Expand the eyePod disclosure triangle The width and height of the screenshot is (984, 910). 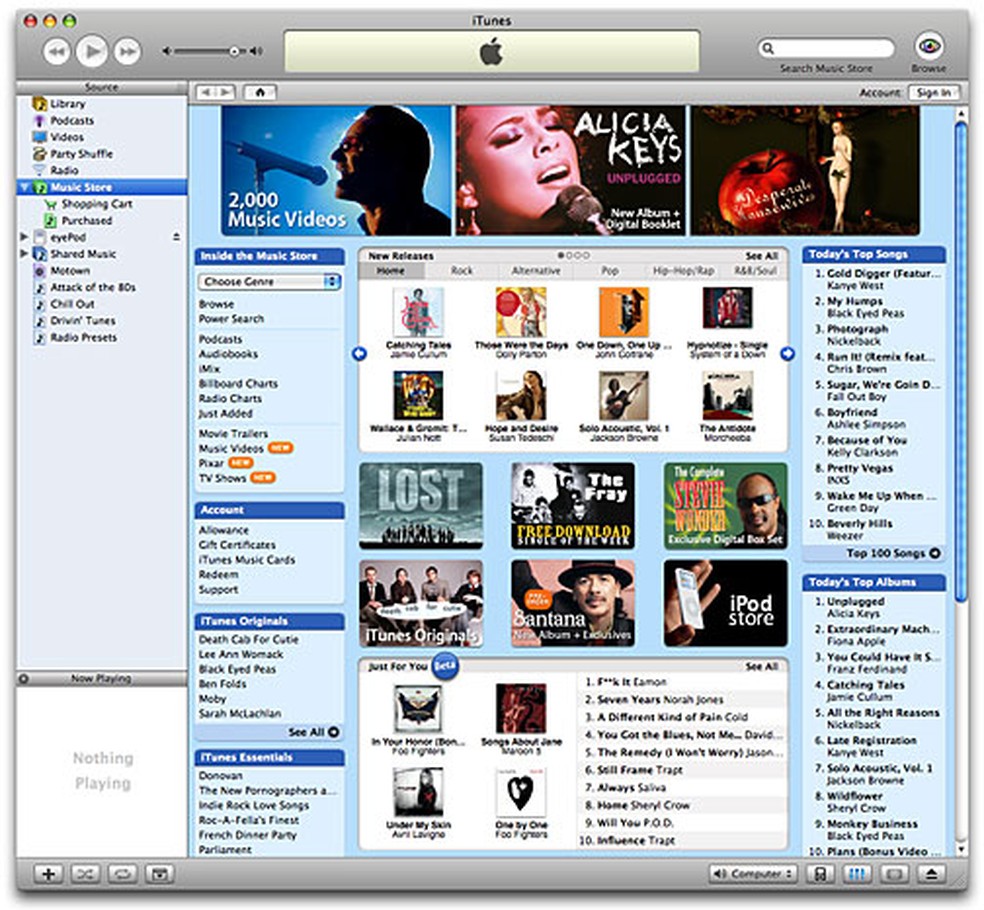point(24,237)
